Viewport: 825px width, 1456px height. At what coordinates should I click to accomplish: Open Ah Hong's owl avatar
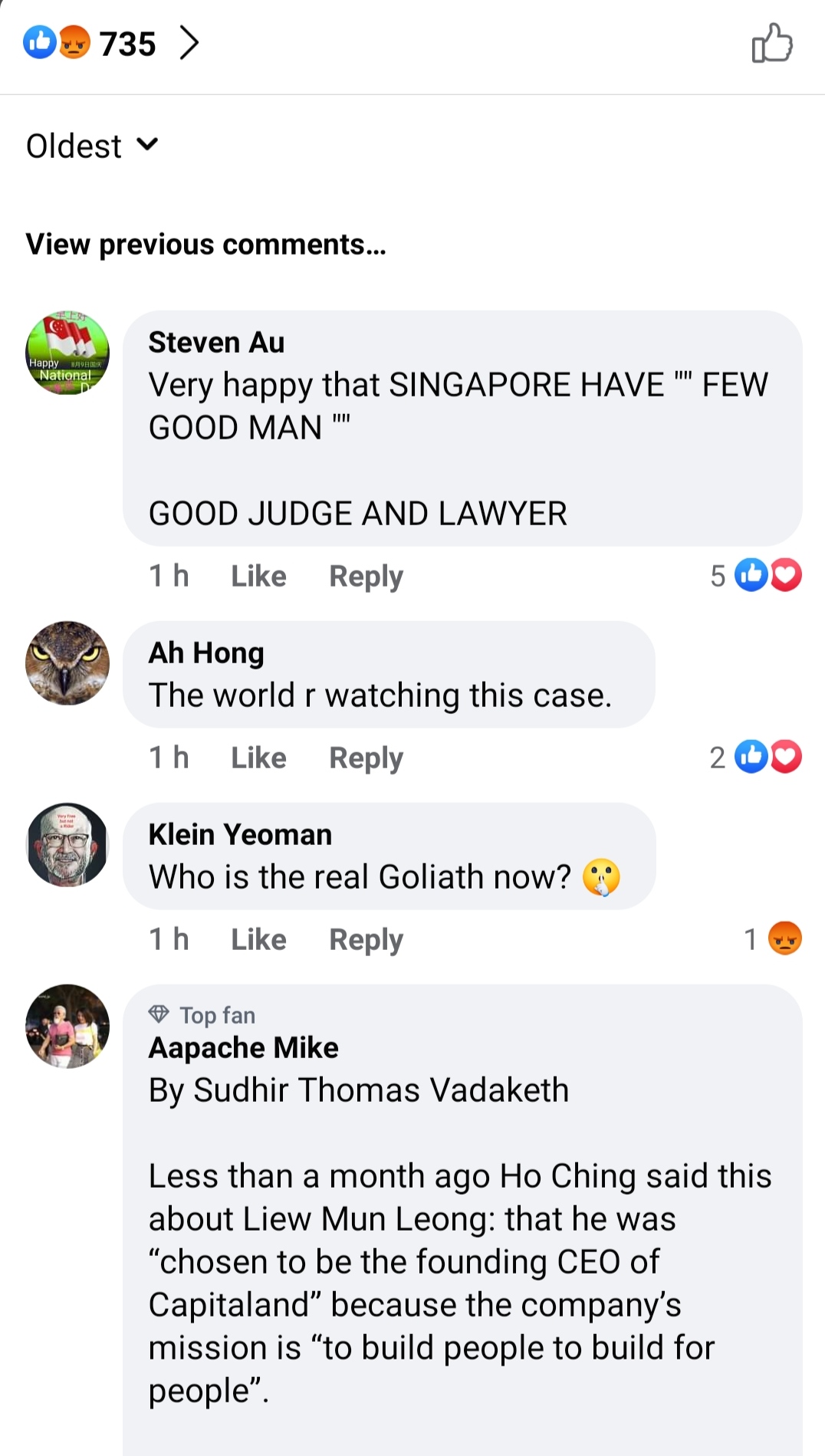[67, 663]
